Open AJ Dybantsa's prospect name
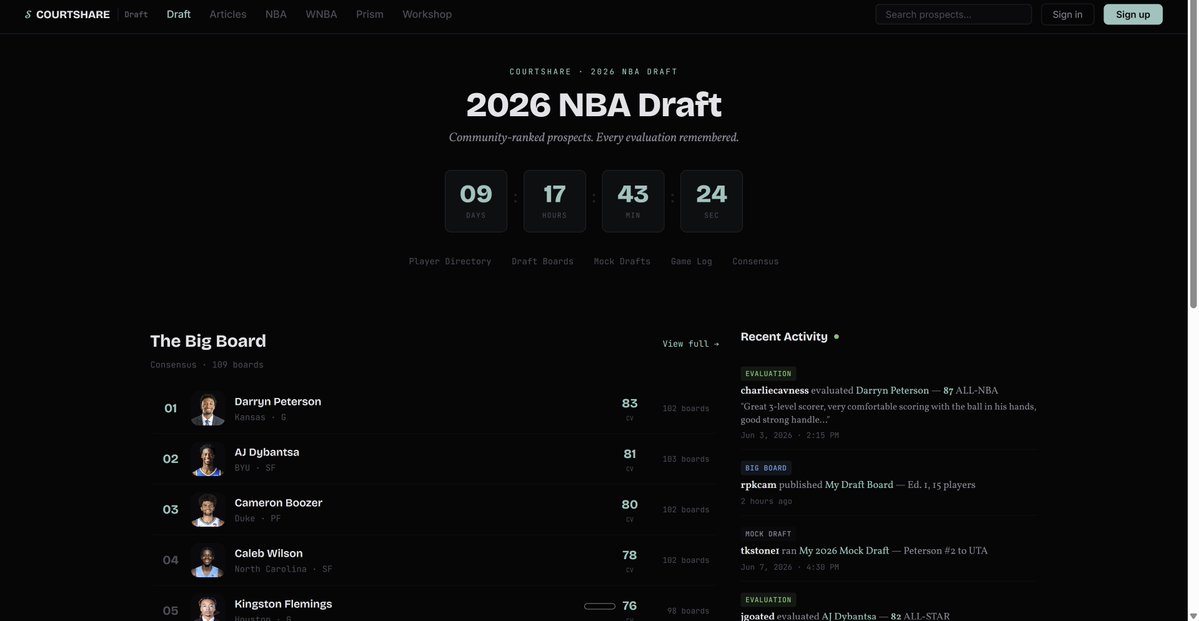This screenshot has height=621, width=1199. pos(267,452)
